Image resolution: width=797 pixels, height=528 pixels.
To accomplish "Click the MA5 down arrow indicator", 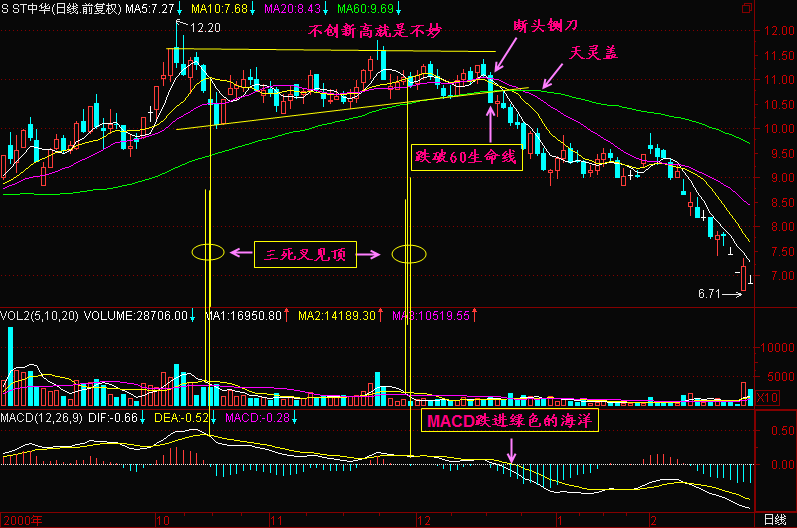I will click(x=179, y=8).
